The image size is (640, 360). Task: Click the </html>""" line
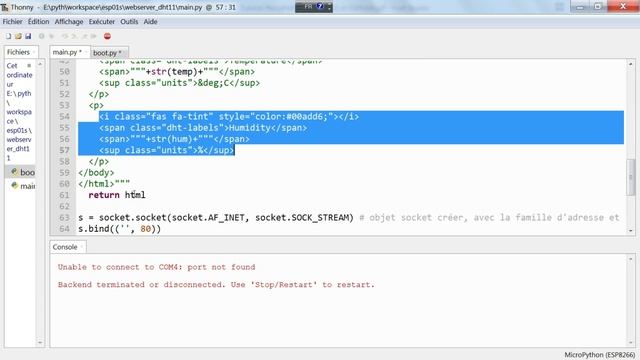coord(104,184)
